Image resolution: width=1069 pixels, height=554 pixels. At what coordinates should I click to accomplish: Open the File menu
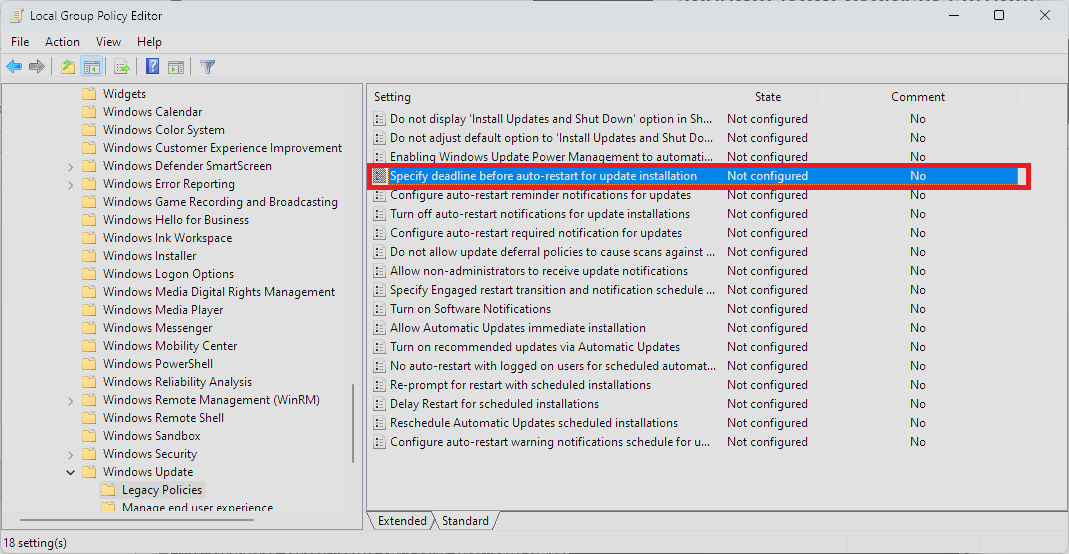coord(20,42)
